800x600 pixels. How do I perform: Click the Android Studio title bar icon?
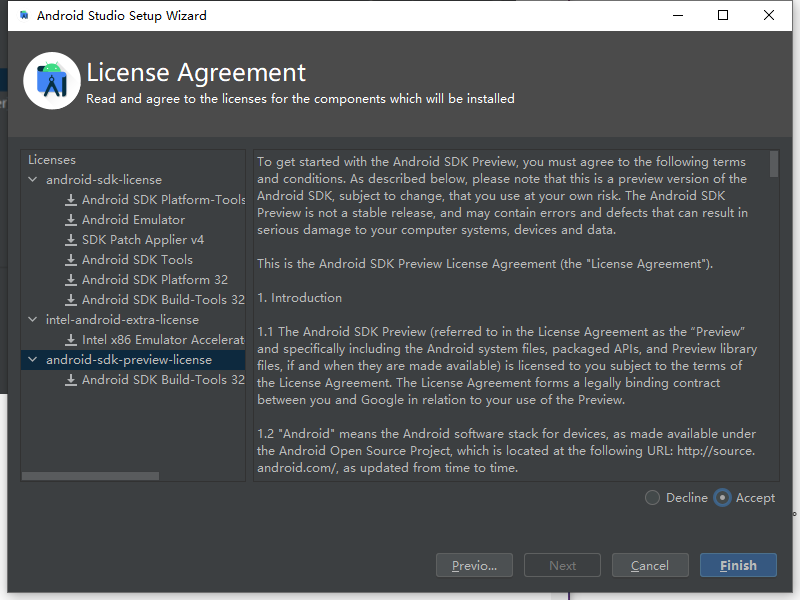coord(23,16)
